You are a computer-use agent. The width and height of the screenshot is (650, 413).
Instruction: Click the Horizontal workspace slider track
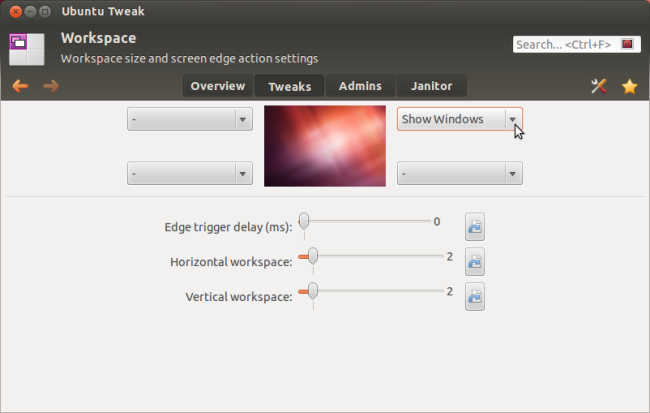click(371, 257)
